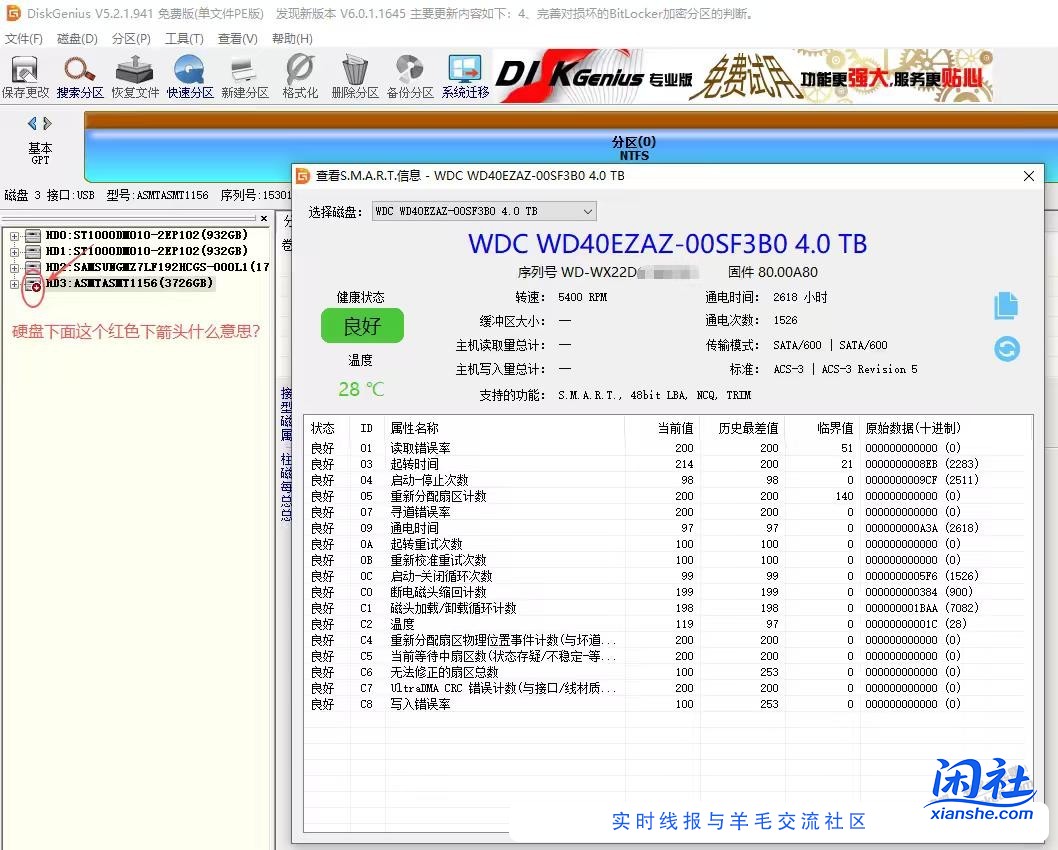The height and width of the screenshot is (850, 1058).
Task: Click the refresh SMART data icon
Action: (x=1006, y=349)
